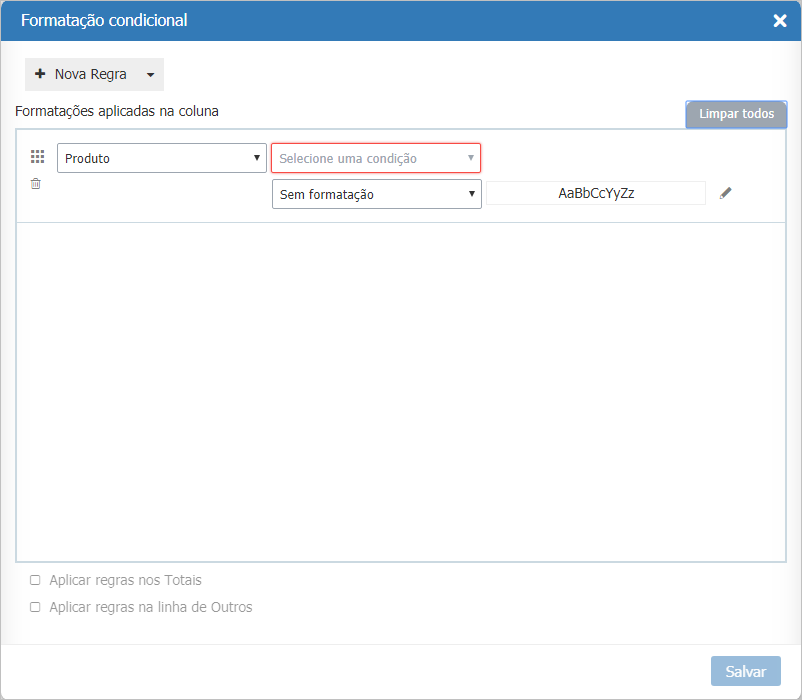802x700 pixels.
Task: Open the Sem formatação dropdown
Action: click(x=376, y=193)
